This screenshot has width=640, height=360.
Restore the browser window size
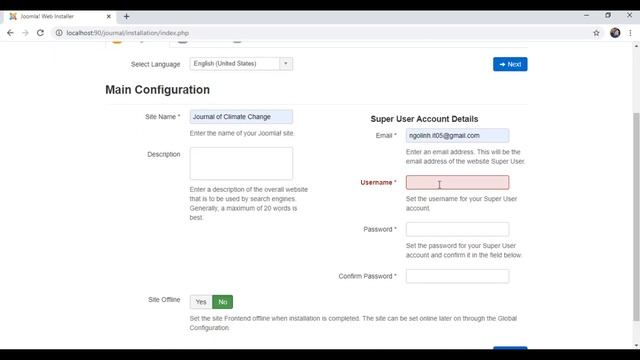click(608, 16)
